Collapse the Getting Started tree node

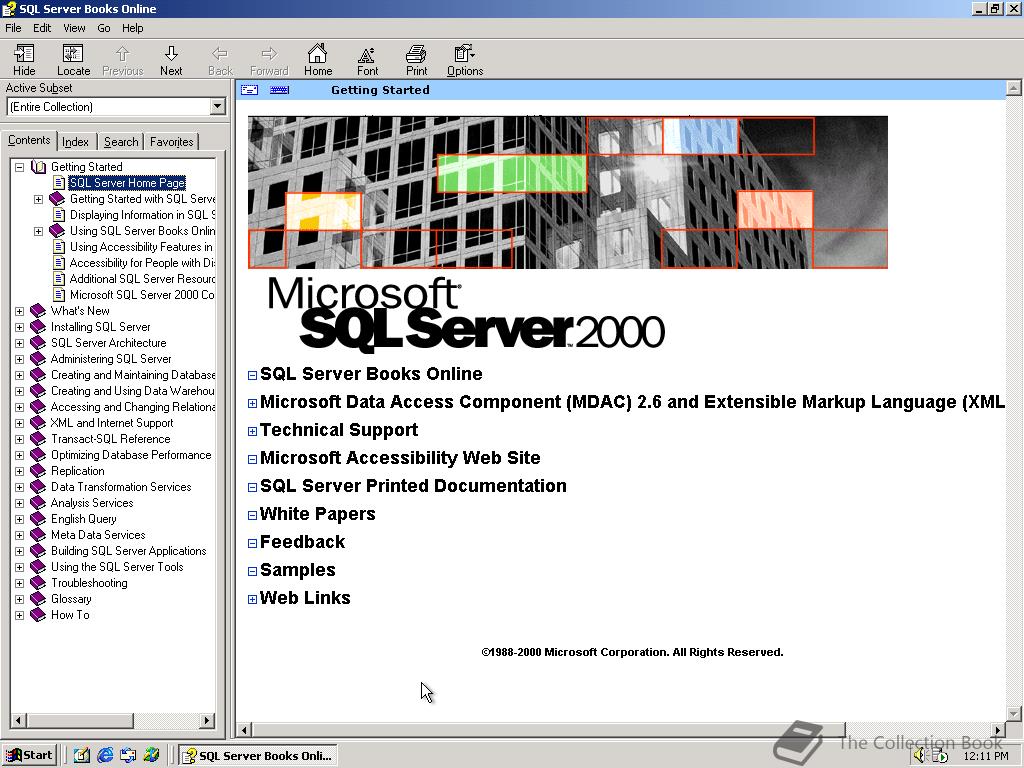tap(20, 167)
